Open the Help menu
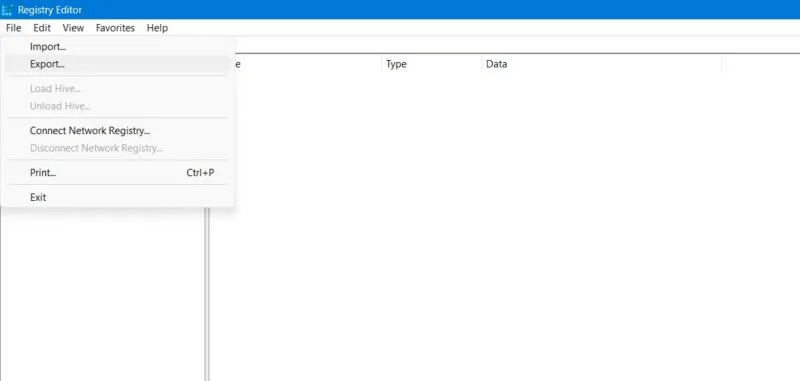Screen dimensions: 800x381 (157, 28)
